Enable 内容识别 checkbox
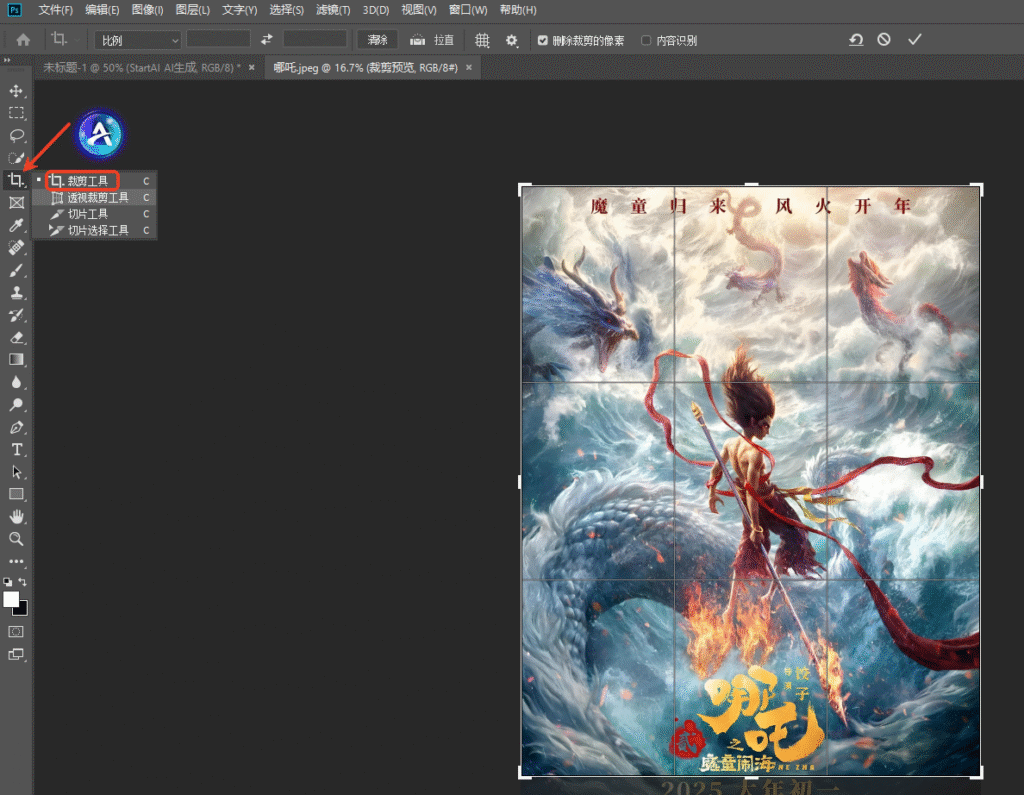Viewport: 1024px width, 795px height. 646,41
